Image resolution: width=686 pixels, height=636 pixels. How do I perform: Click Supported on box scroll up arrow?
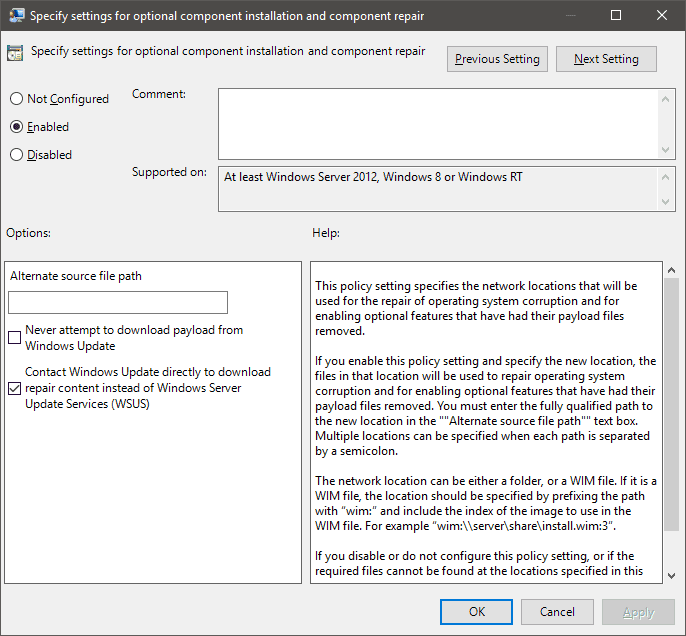667,175
